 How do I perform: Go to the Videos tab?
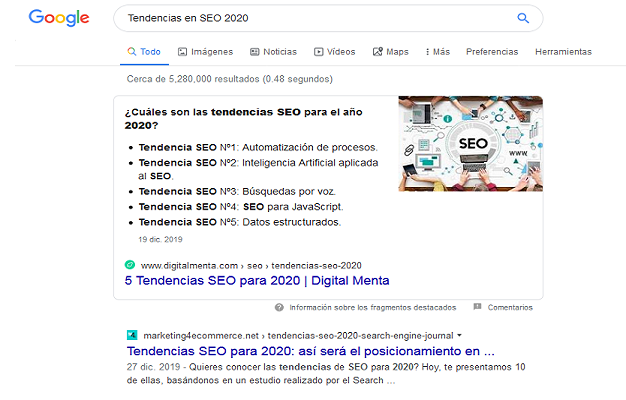tap(334, 51)
